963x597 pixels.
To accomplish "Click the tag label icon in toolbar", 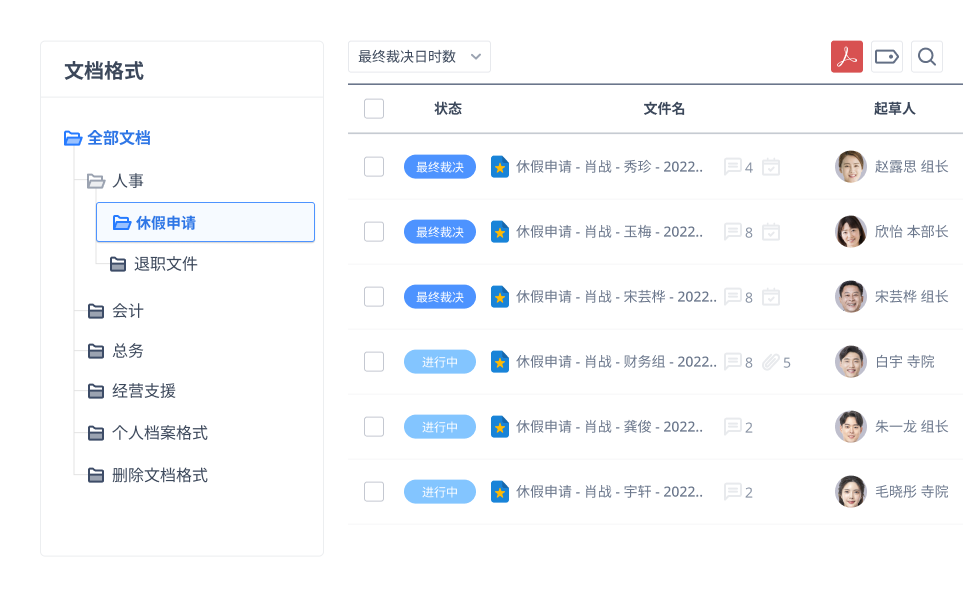I will pyautogui.click(x=886, y=57).
